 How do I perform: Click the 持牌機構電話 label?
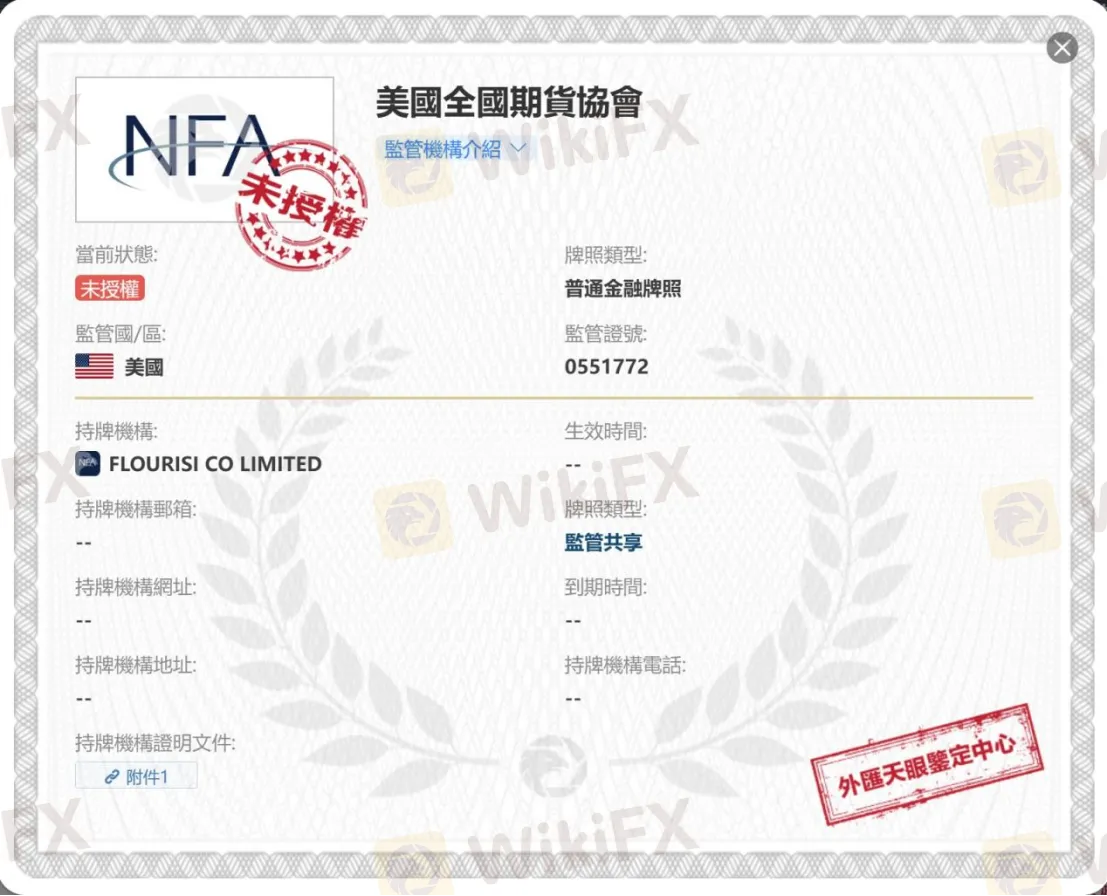pyautogui.click(x=626, y=665)
